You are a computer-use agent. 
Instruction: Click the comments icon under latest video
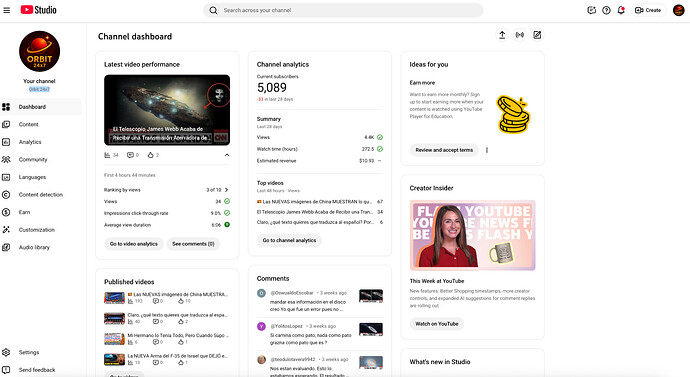coord(130,155)
